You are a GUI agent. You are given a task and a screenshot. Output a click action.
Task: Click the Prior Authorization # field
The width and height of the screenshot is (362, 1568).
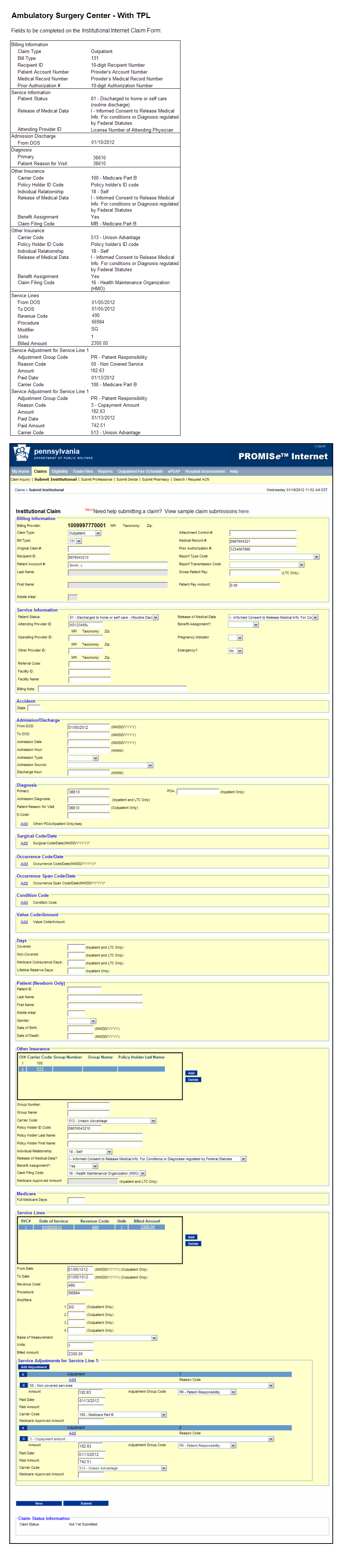(263, 549)
